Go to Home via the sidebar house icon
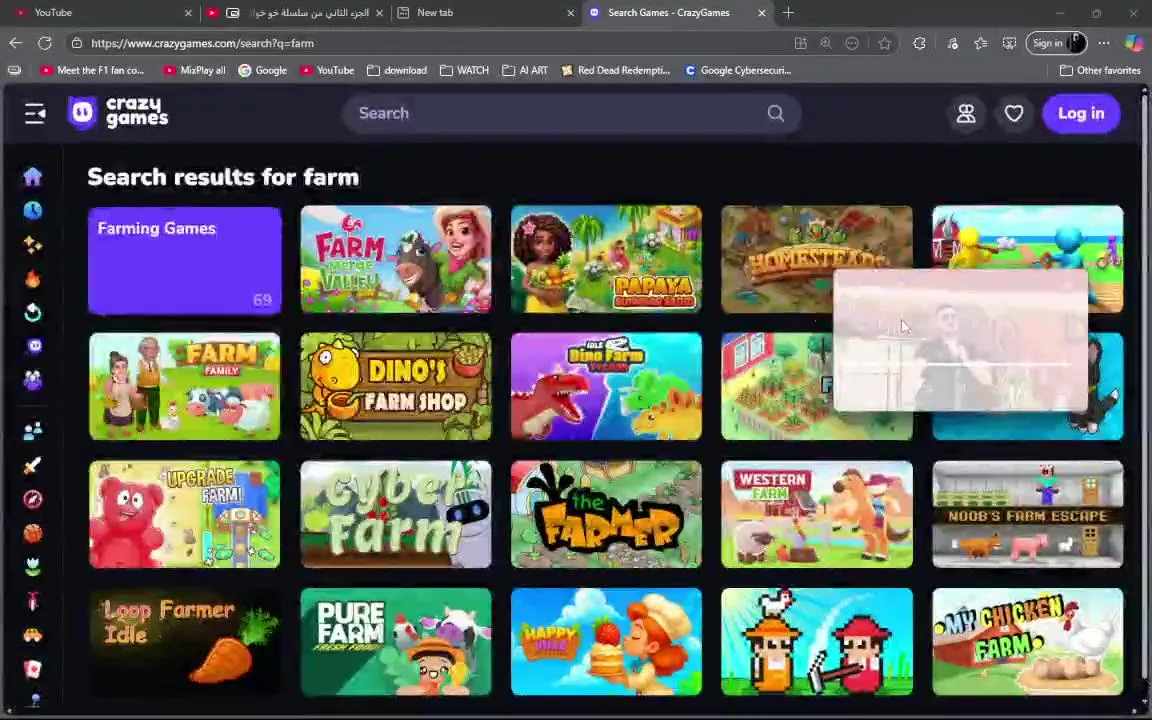 pyautogui.click(x=32, y=176)
